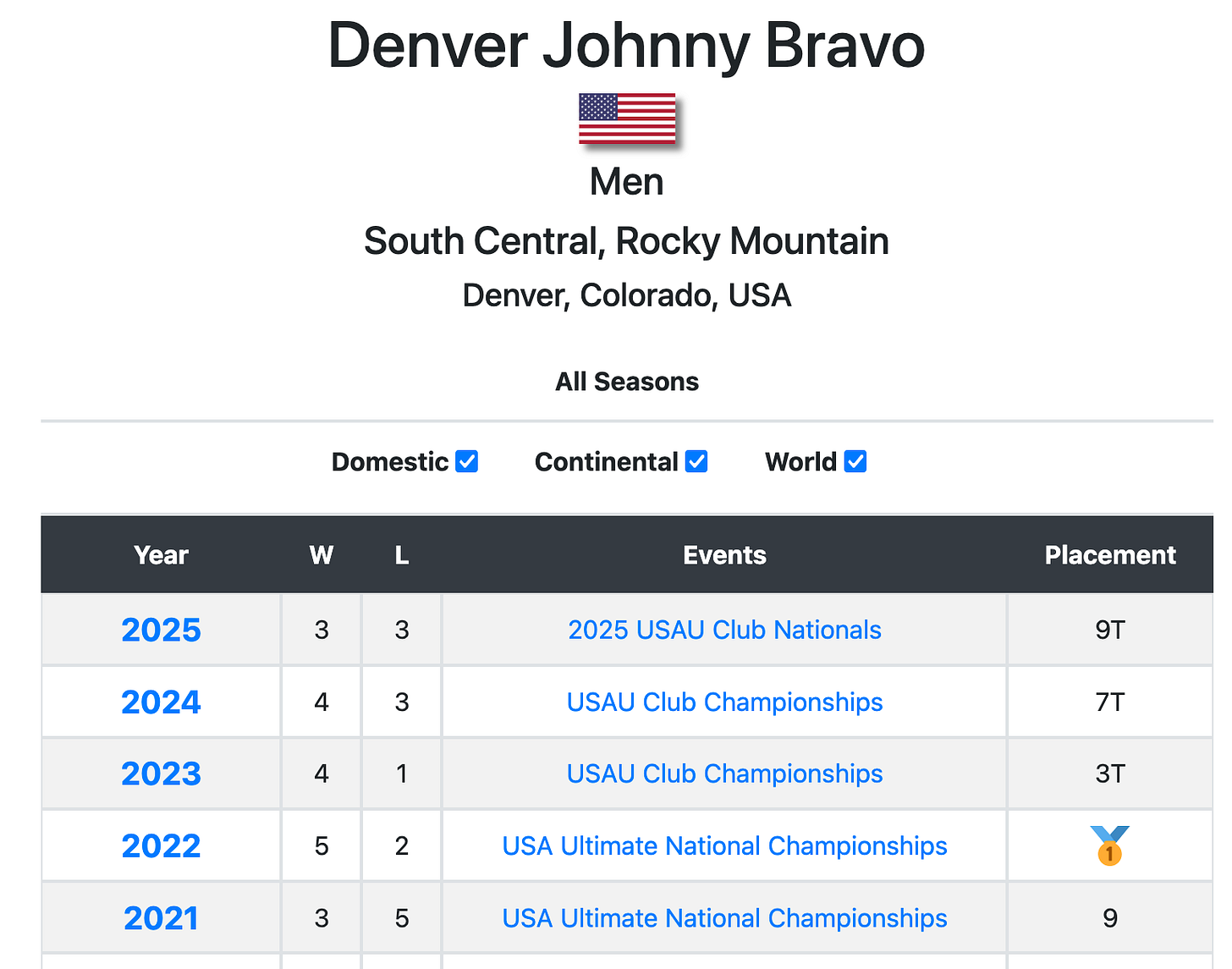Image resolution: width=1232 pixels, height=969 pixels.
Task: View the 2021 season details
Action: pos(161,918)
